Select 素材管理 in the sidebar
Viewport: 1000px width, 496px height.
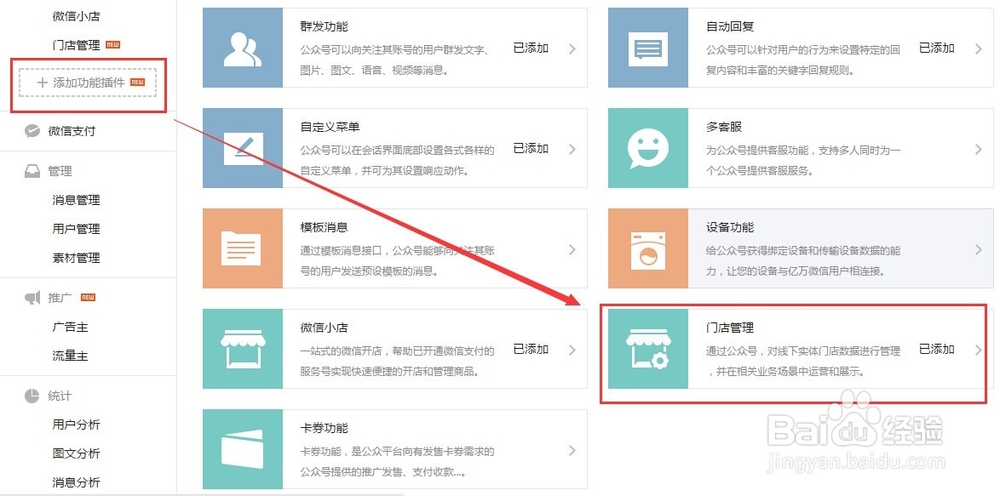pyautogui.click(x=76, y=258)
